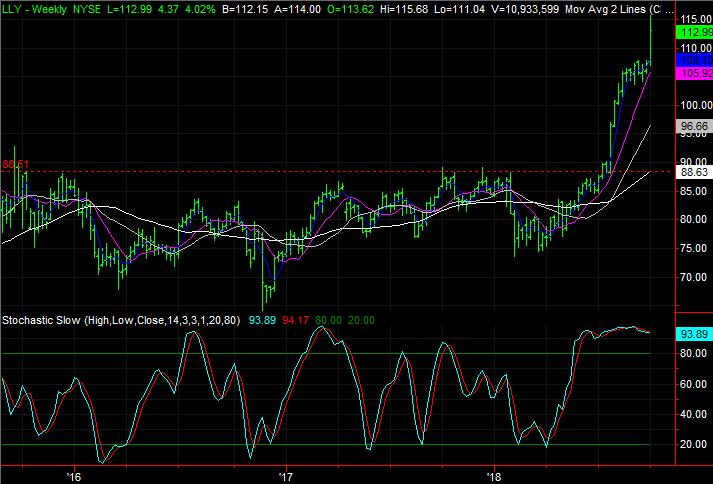Select the gray 88.63 price level tag
Viewport: 713px width, 484px height.
pyautogui.click(x=693, y=172)
